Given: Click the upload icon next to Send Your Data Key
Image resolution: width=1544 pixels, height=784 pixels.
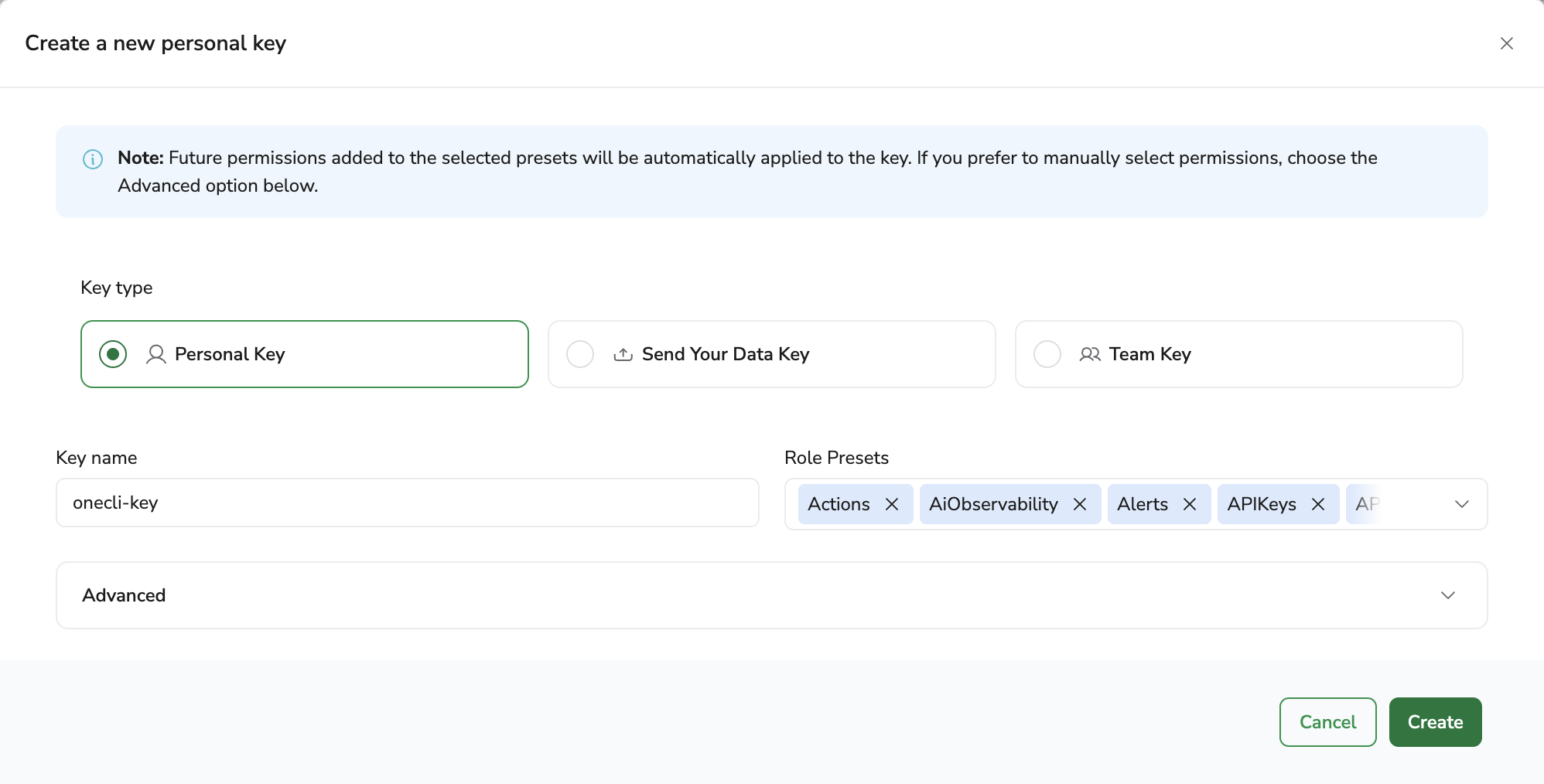Looking at the screenshot, I should click(x=623, y=354).
